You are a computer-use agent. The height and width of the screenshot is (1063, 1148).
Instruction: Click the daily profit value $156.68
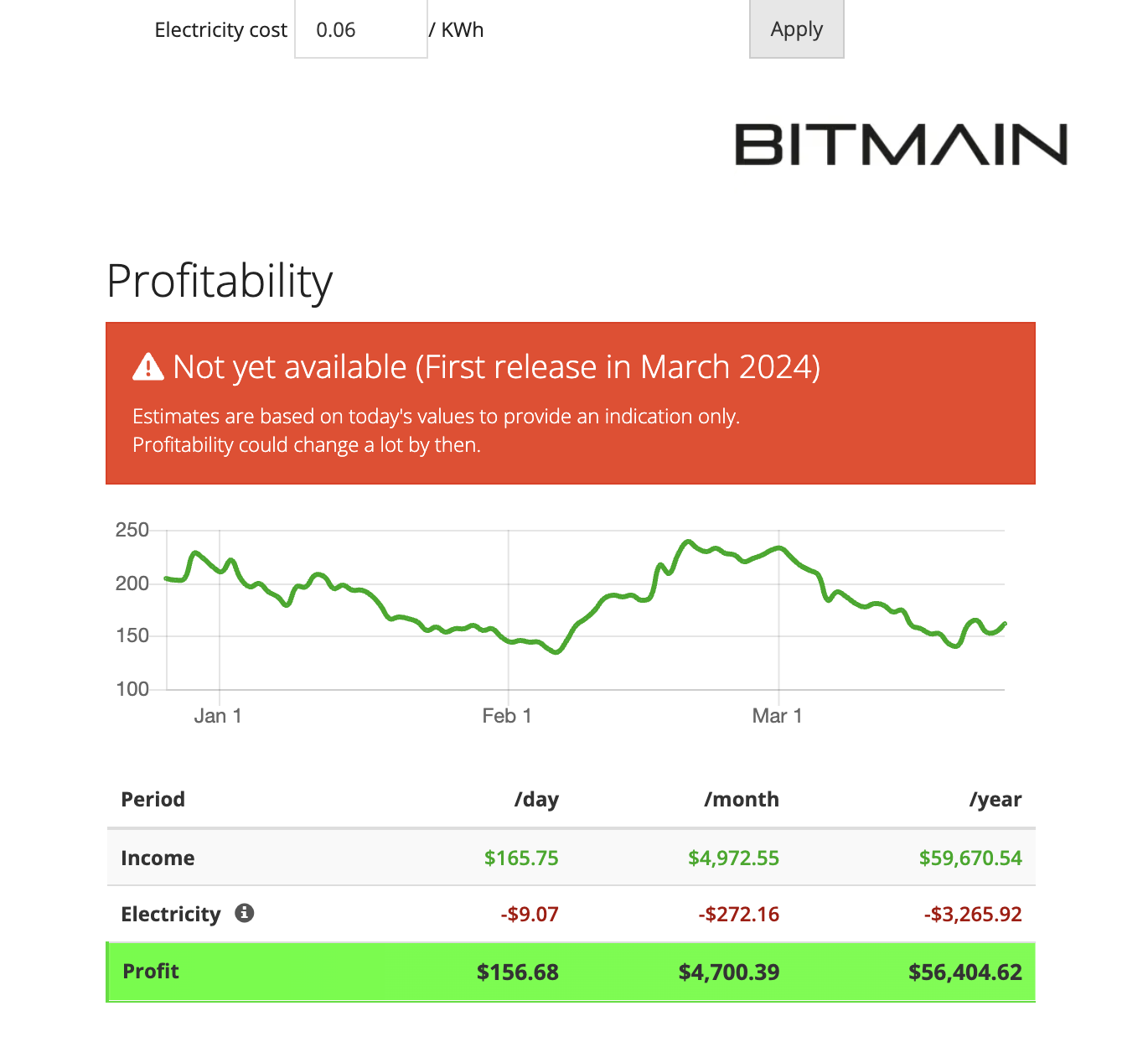(518, 972)
